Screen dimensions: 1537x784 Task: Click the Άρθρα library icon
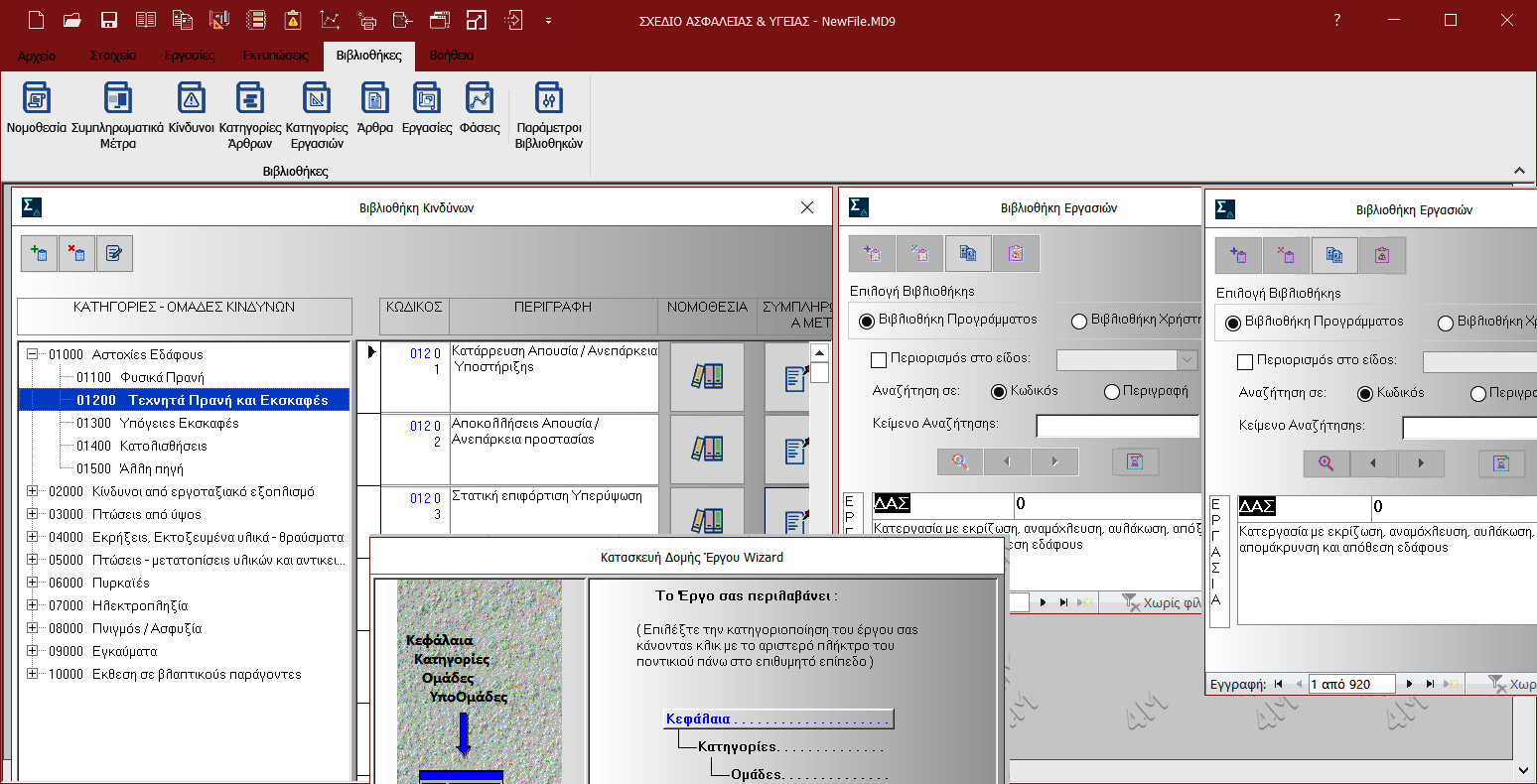pos(374,99)
